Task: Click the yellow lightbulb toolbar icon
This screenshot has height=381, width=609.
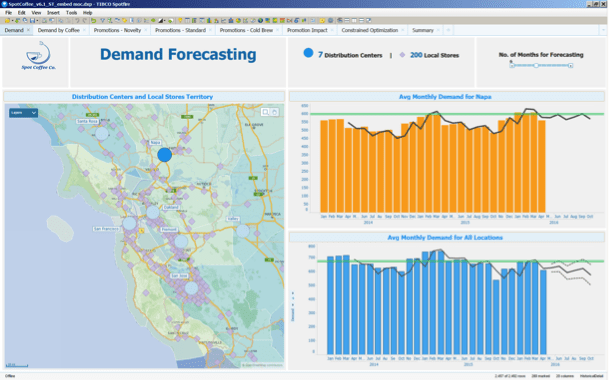Action: (180, 20)
